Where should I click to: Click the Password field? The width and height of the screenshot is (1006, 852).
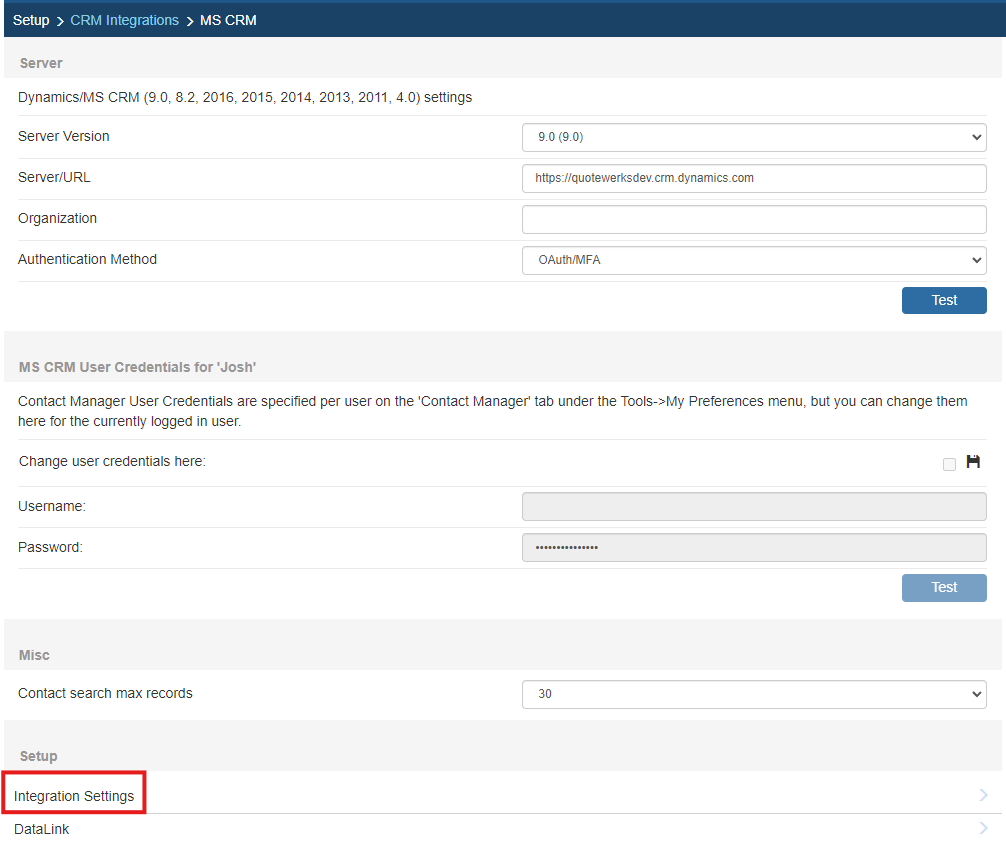coord(754,548)
